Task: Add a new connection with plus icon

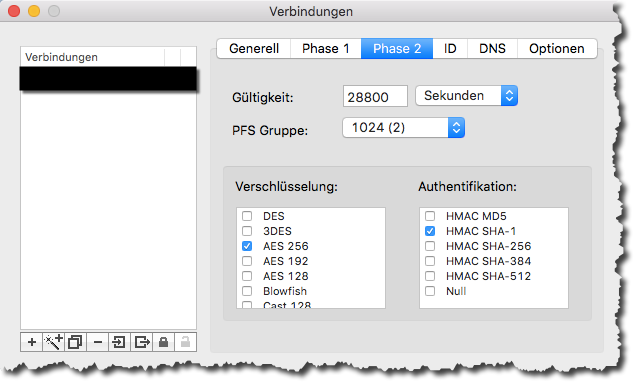Action: tap(32, 342)
